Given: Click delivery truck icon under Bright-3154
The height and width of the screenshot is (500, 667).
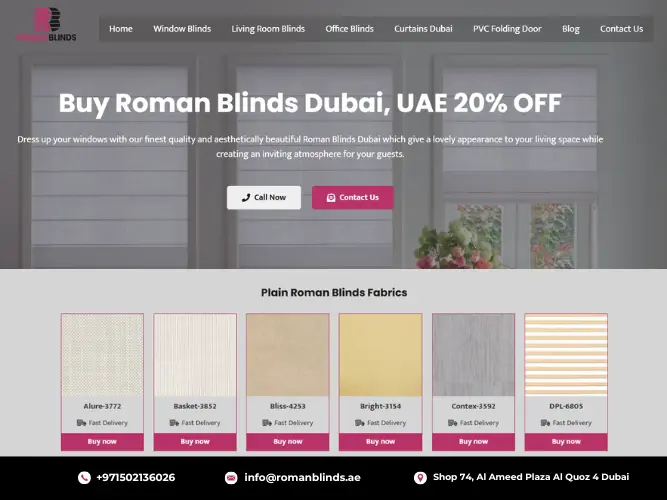Looking at the screenshot, I should [x=359, y=423].
